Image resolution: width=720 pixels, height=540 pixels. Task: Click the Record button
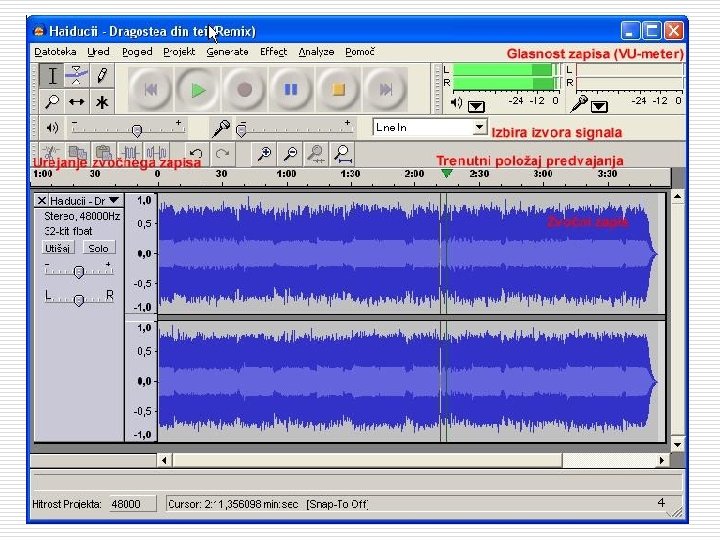click(x=244, y=90)
